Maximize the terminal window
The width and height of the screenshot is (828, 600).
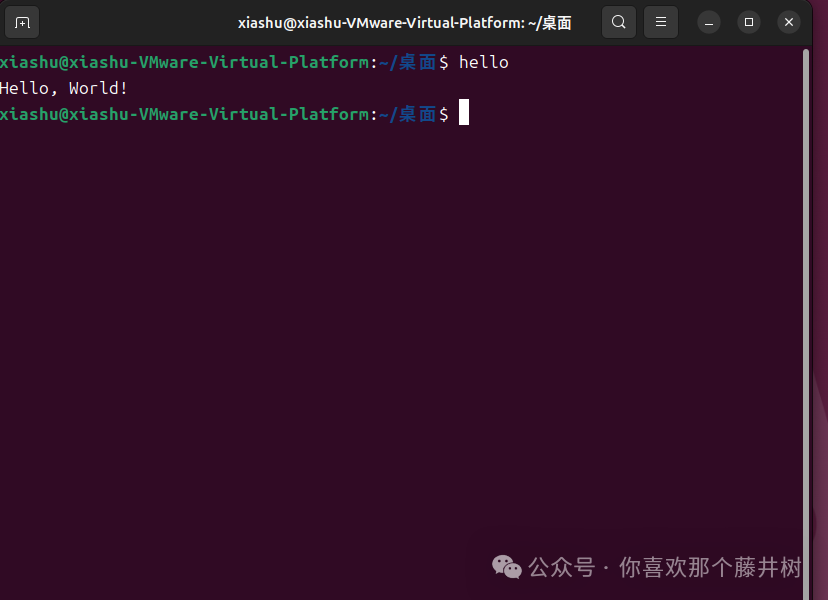point(749,22)
